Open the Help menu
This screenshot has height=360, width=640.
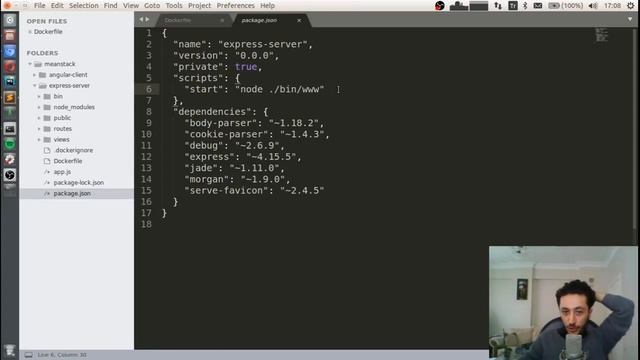click(x=267, y=6)
